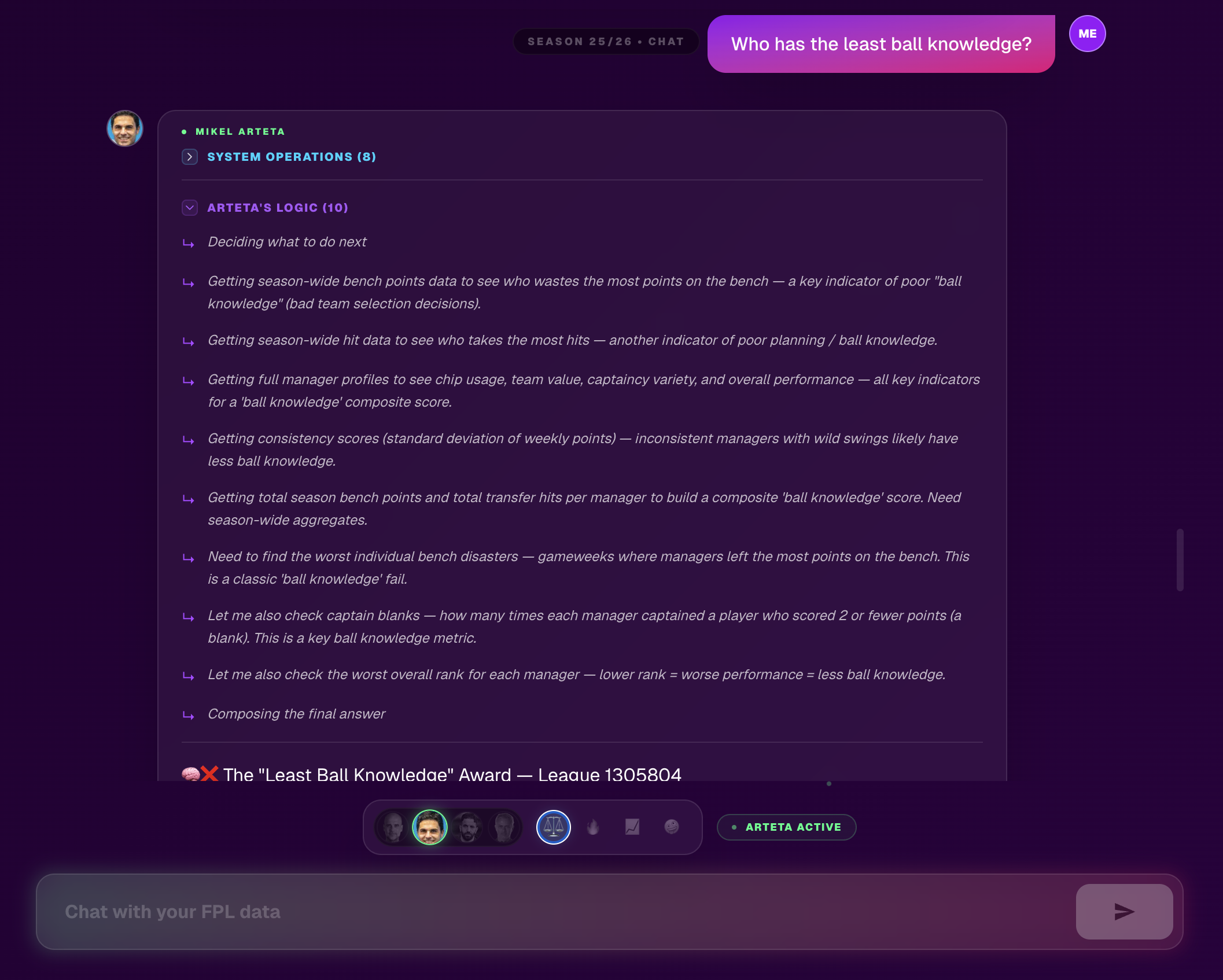Expand the System Operations chevron
This screenshot has width=1223, height=980.
tap(190, 157)
